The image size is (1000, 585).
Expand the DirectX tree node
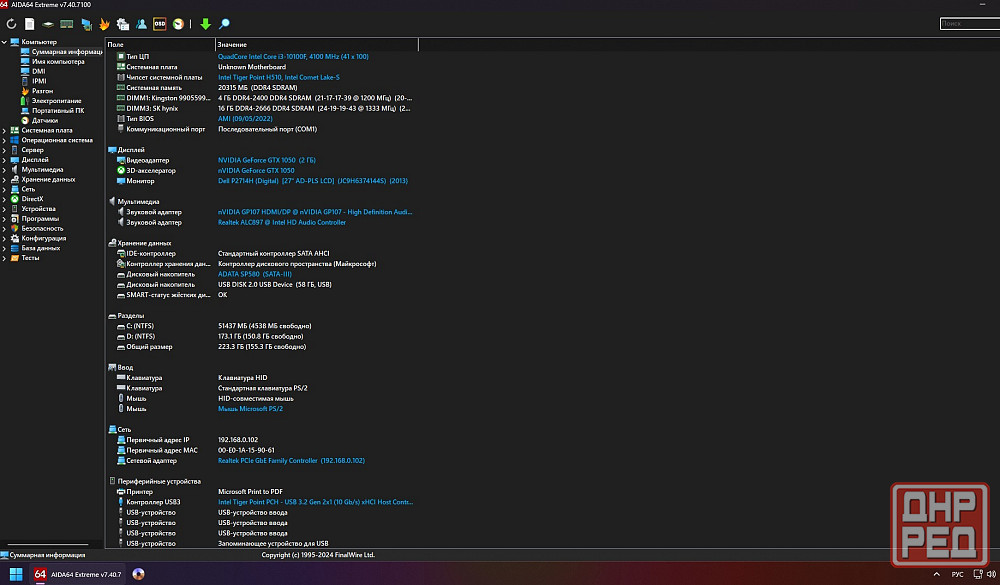coord(4,199)
